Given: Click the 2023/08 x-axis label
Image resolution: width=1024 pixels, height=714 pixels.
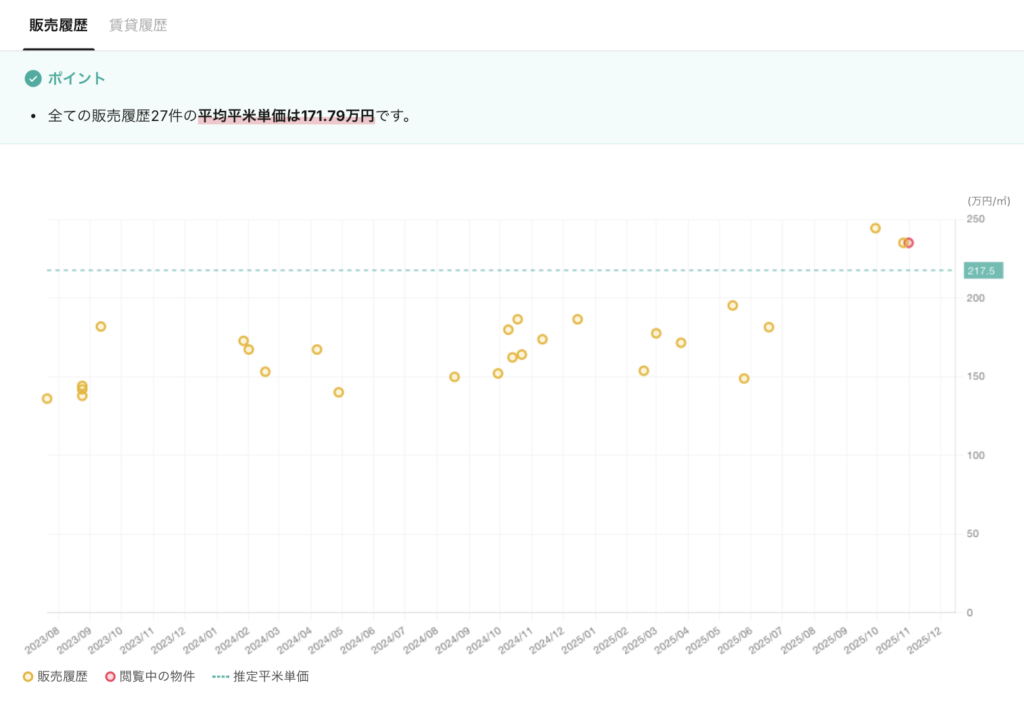Looking at the screenshot, I should pyautogui.click(x=43, y=637).
